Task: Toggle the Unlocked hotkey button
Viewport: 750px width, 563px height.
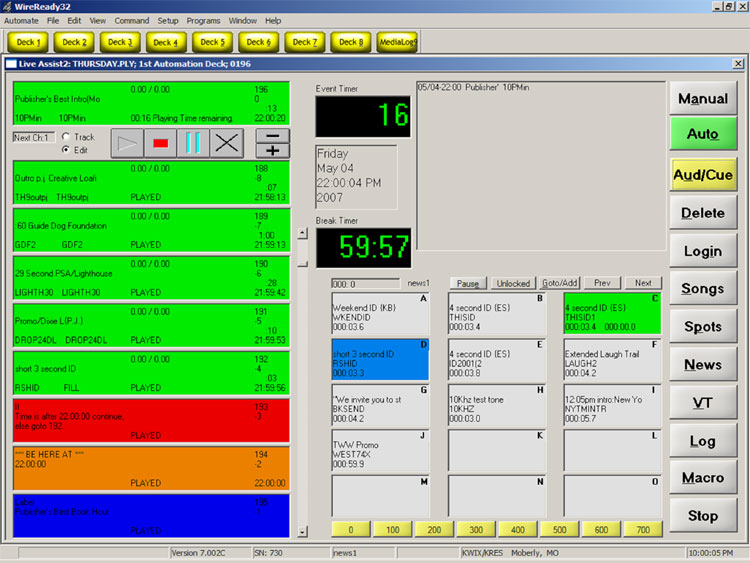Action: [x=513, y=283]
